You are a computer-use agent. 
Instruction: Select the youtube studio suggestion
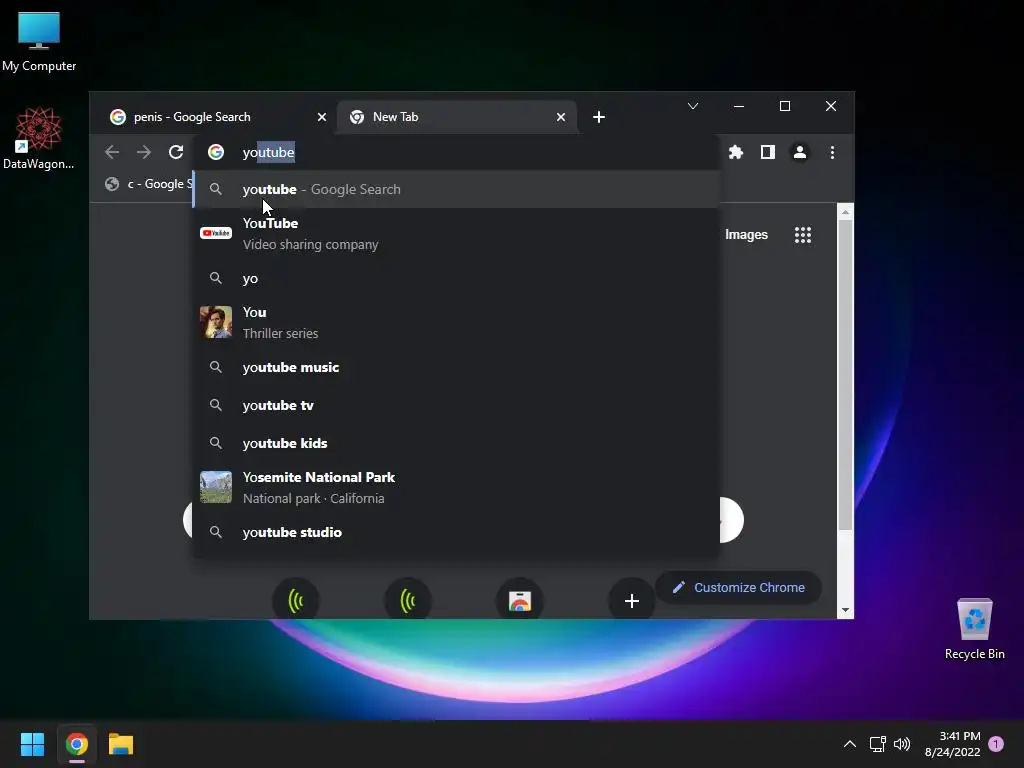(456, 532)
